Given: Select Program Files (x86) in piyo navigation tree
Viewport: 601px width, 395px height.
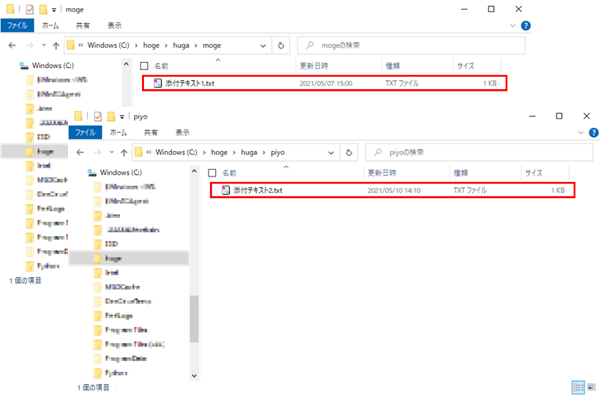Looking at the screenshot, I should pyautogui.click(x=135, y=344).
